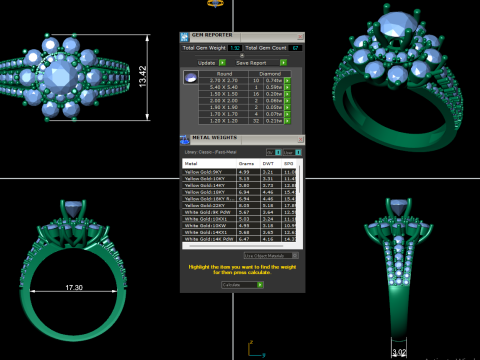This screenshot has width=480, height=360.
Task: Click the Round shape header cell
Action: click(x=224, y=74)
